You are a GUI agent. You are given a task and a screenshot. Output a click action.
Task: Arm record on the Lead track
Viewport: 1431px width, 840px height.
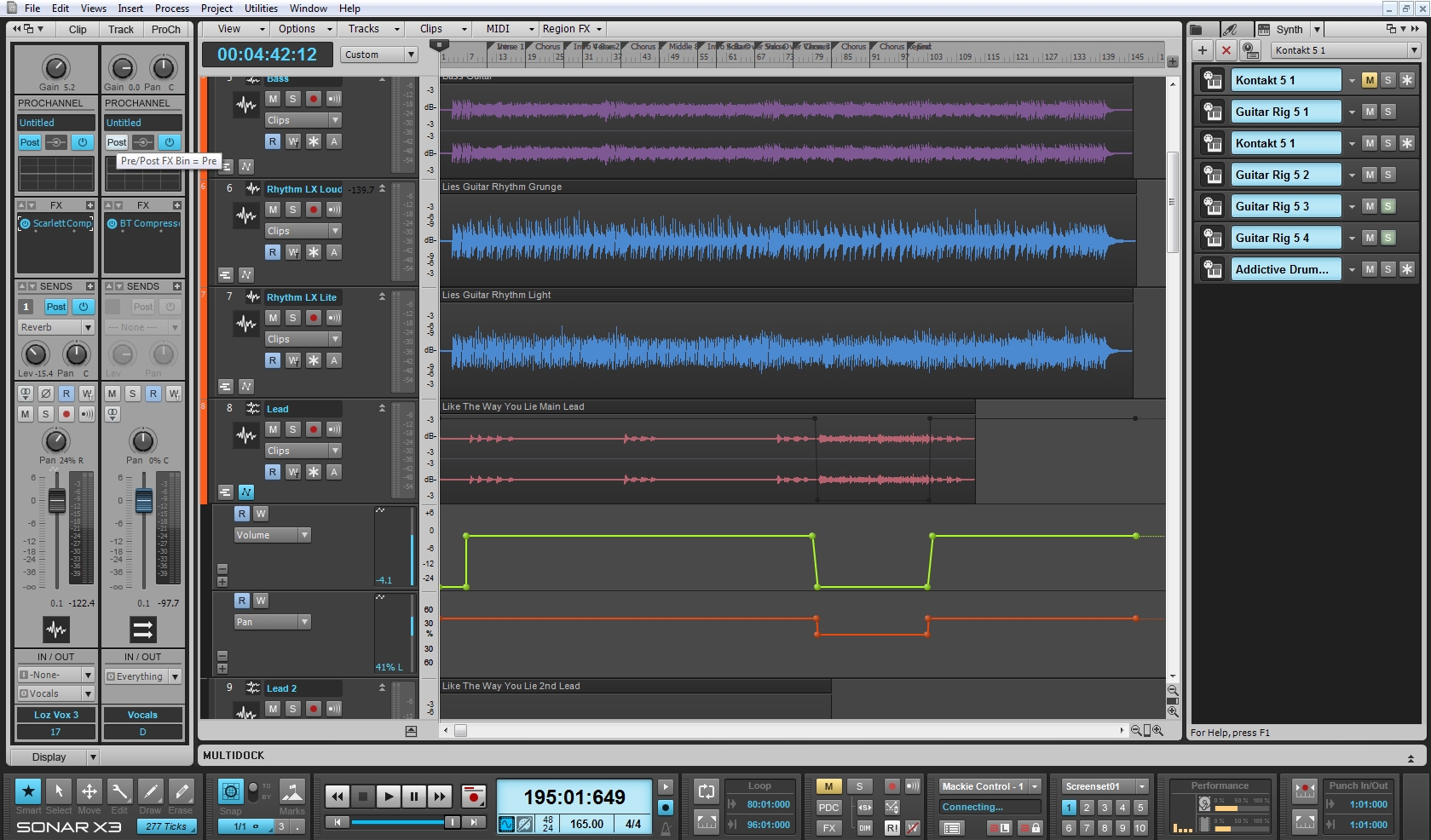tap(314, 429)
